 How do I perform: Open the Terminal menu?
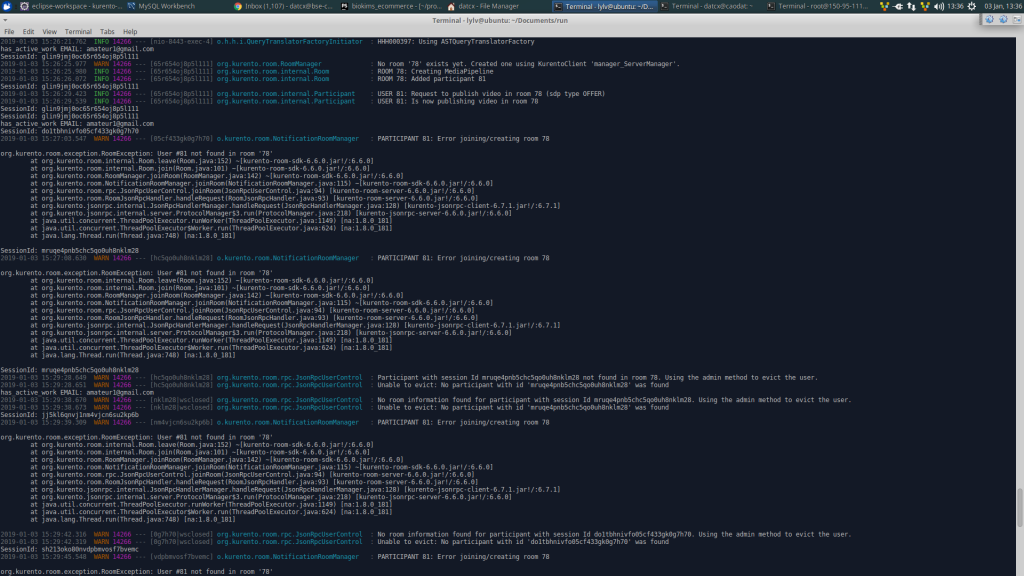pos(78,31)
